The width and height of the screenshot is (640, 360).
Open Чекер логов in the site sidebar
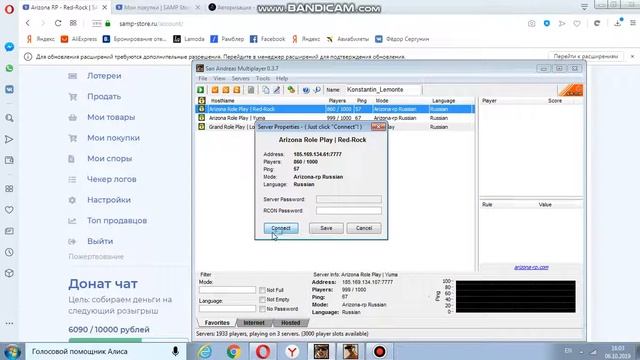[x=111, y=179]
